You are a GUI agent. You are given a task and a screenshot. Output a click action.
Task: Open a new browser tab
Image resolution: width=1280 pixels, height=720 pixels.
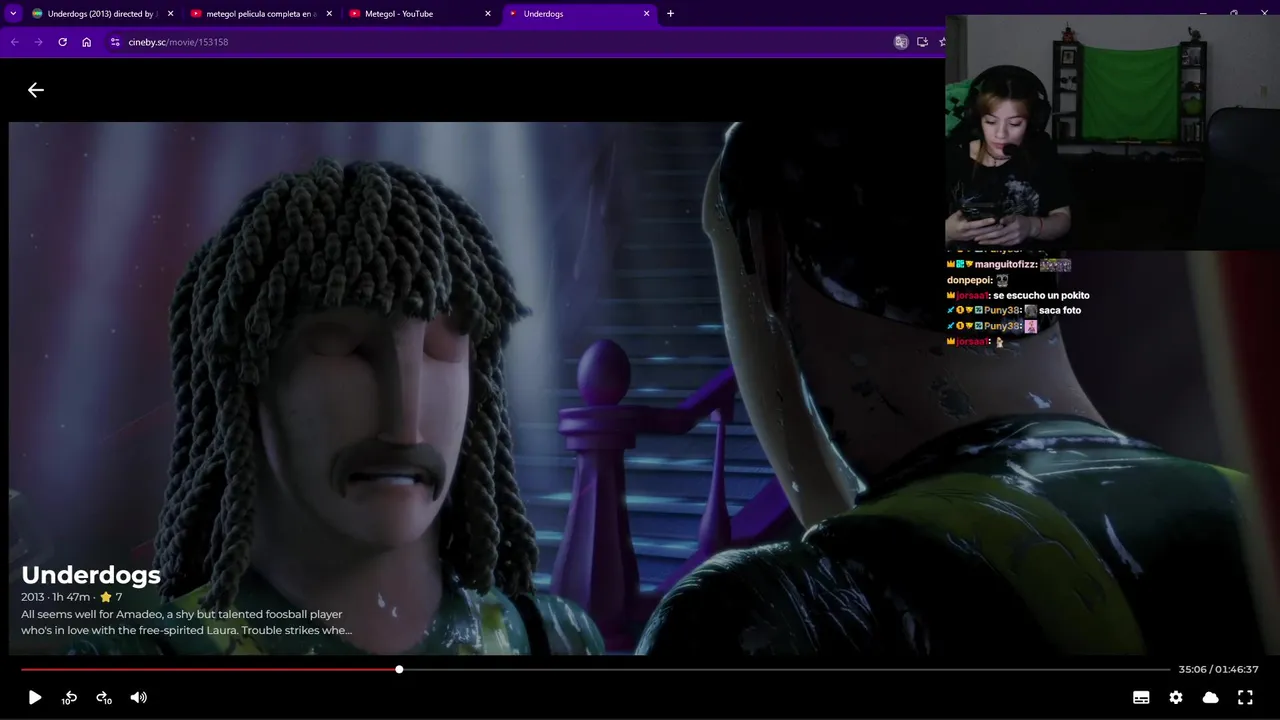point(670,14)
